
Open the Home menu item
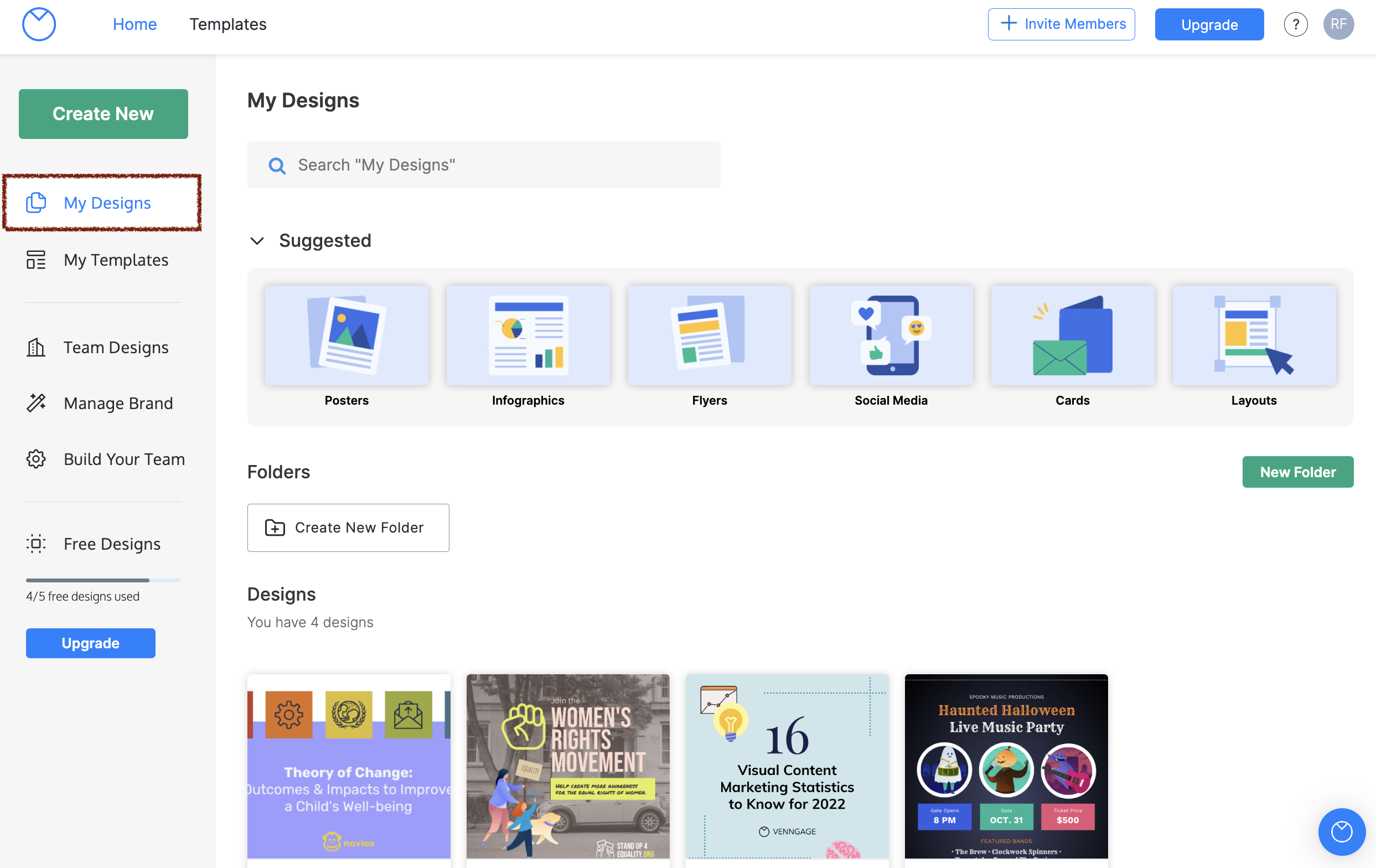(135, 24)
